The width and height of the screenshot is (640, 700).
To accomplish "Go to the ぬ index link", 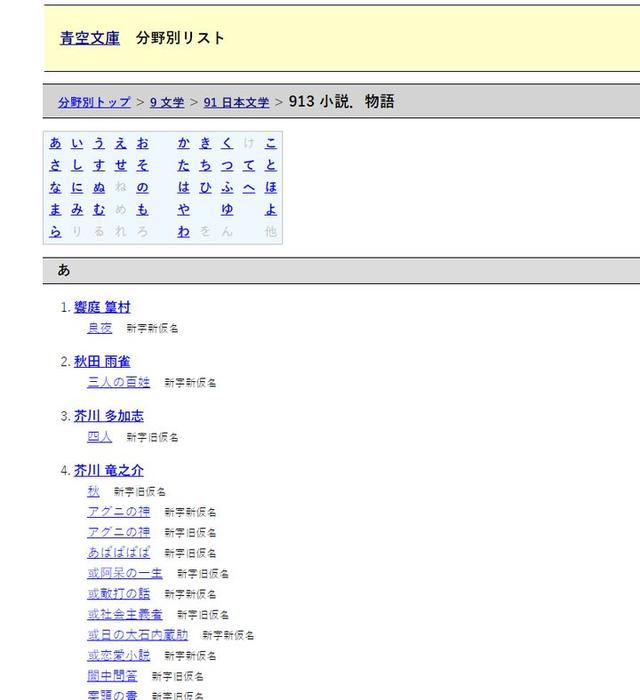I will tap(99, 187).
